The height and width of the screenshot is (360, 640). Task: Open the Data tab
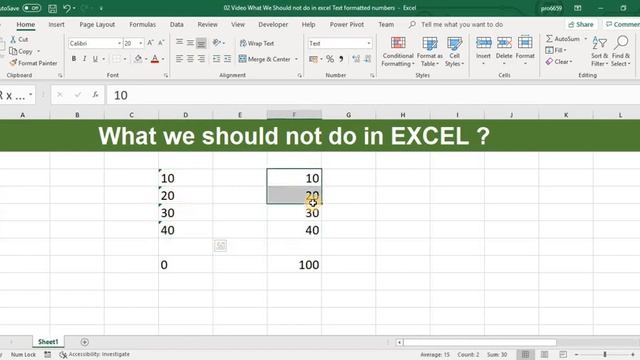(x=176, y=24)
